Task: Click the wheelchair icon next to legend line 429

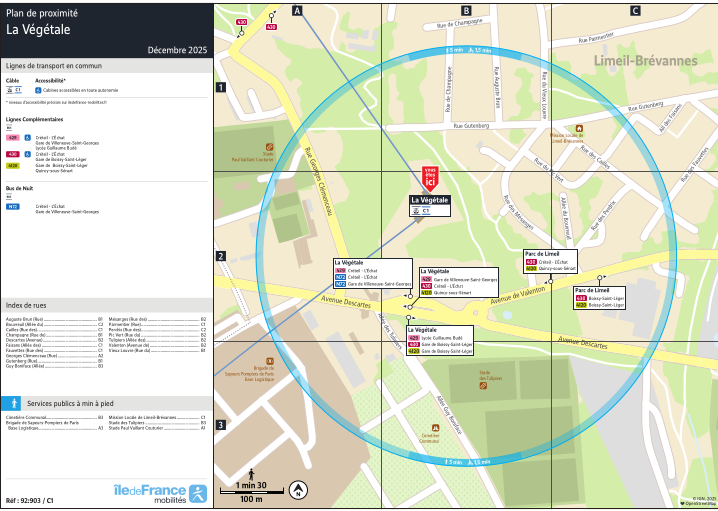Action: [27, 137]
